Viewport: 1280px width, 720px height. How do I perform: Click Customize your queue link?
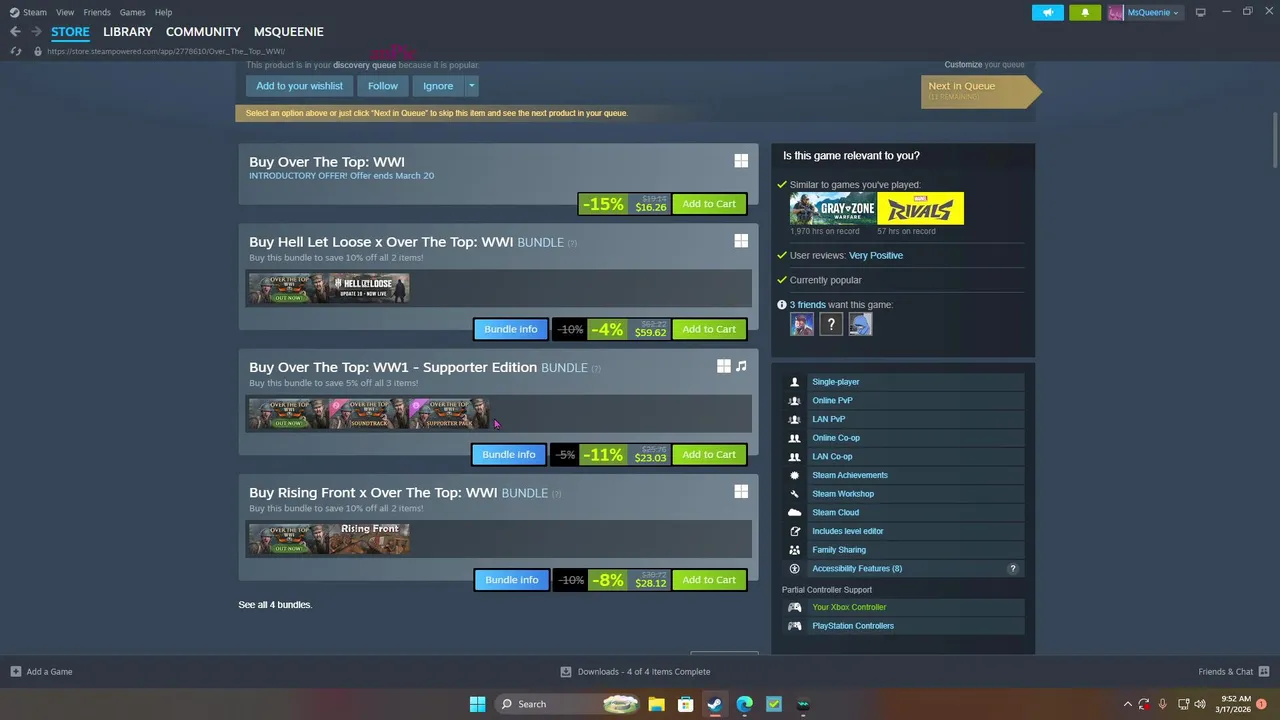point(964,65)
